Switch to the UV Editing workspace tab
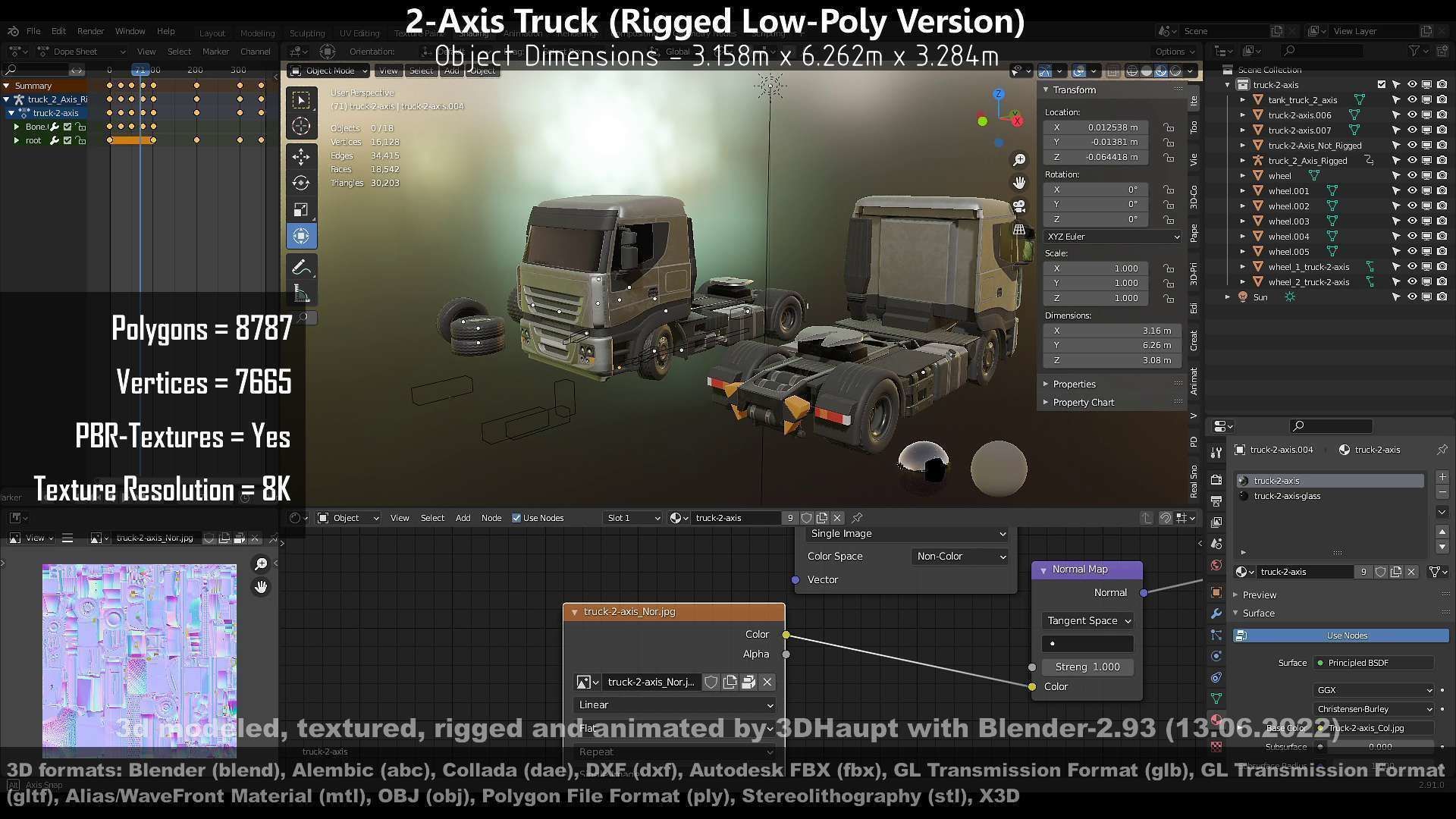 (x=359, y=33)
